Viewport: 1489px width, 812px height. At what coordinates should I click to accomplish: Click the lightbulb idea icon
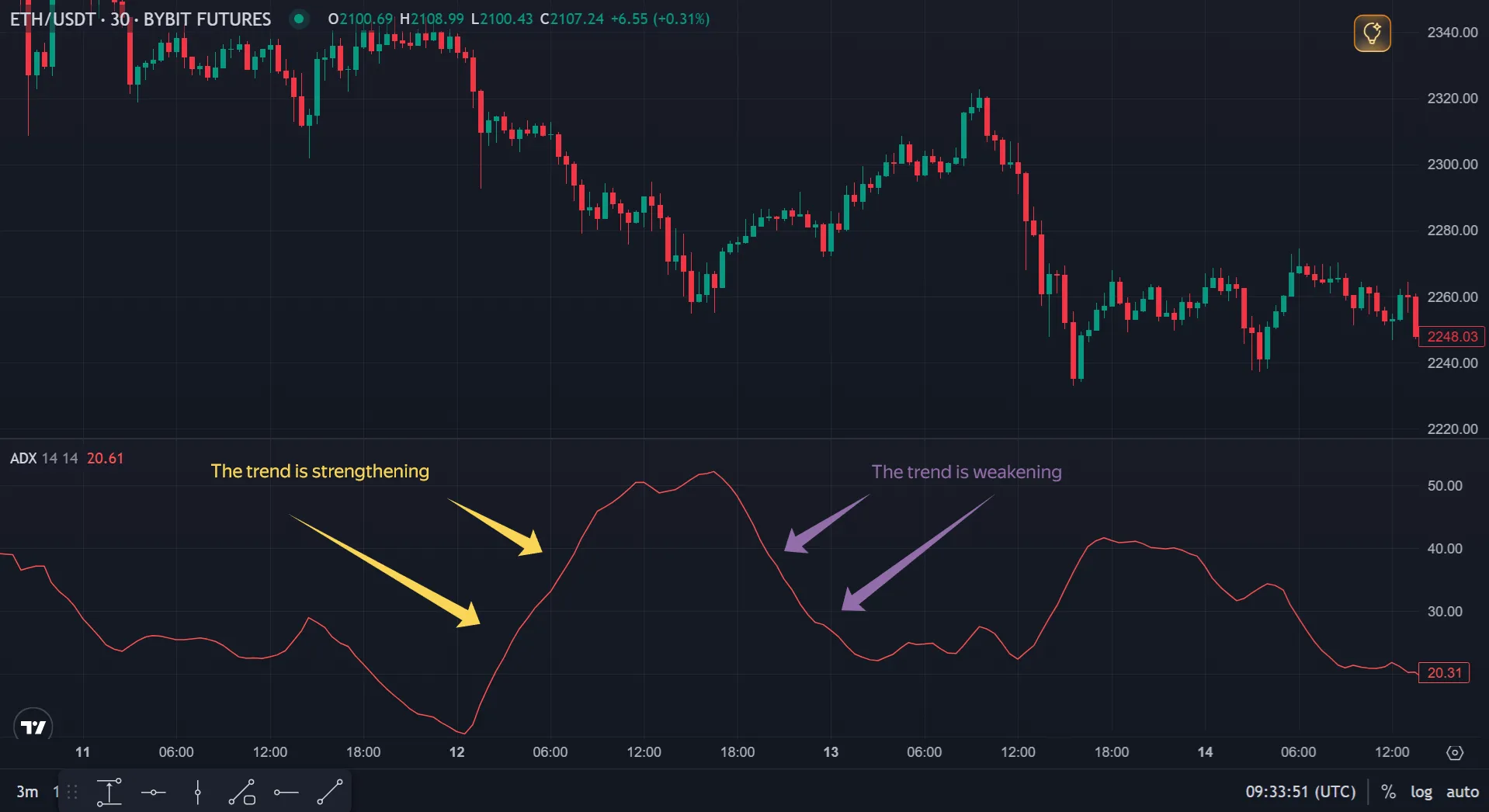pos(1372,33)
